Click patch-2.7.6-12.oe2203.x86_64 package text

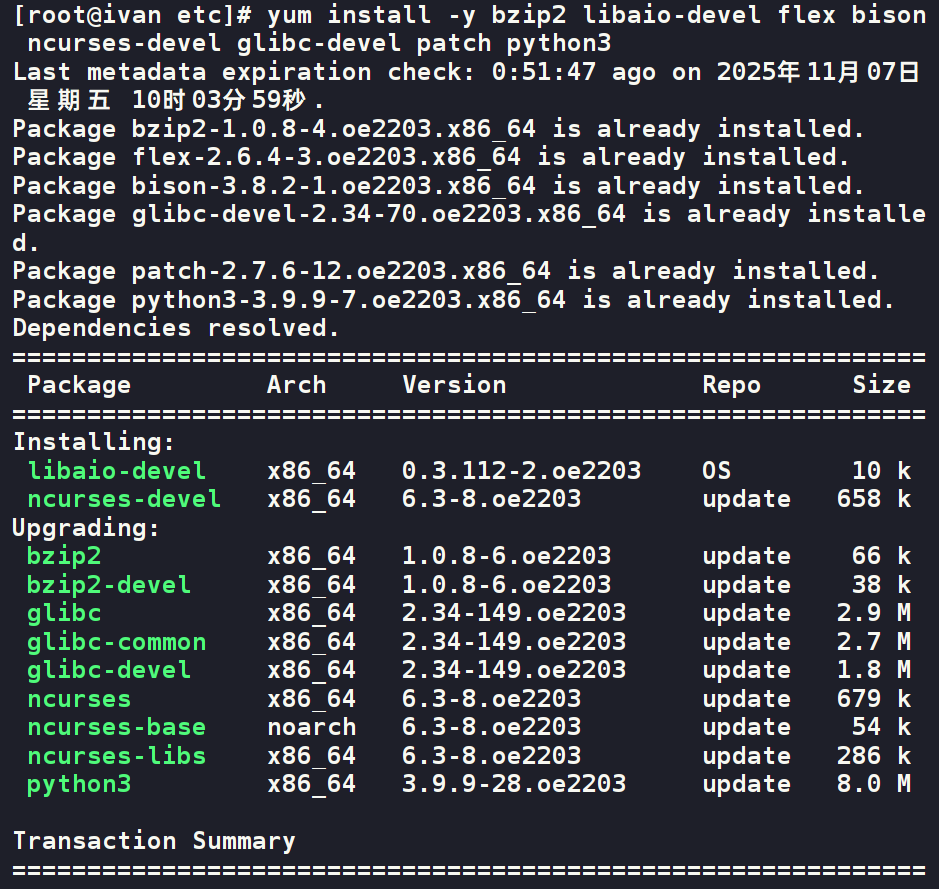[341, 271]
